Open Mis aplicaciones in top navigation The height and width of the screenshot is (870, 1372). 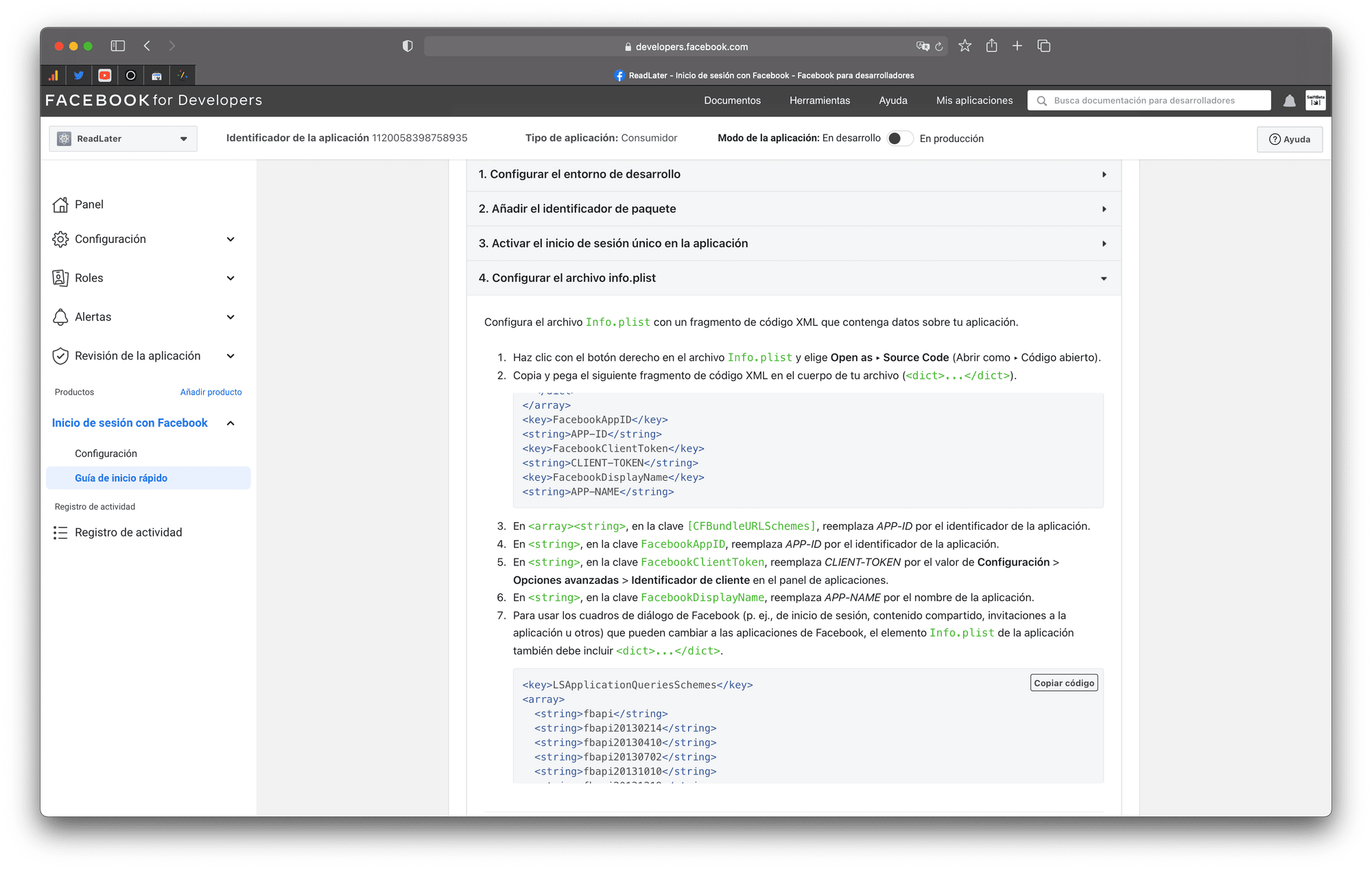click(974, 101)
